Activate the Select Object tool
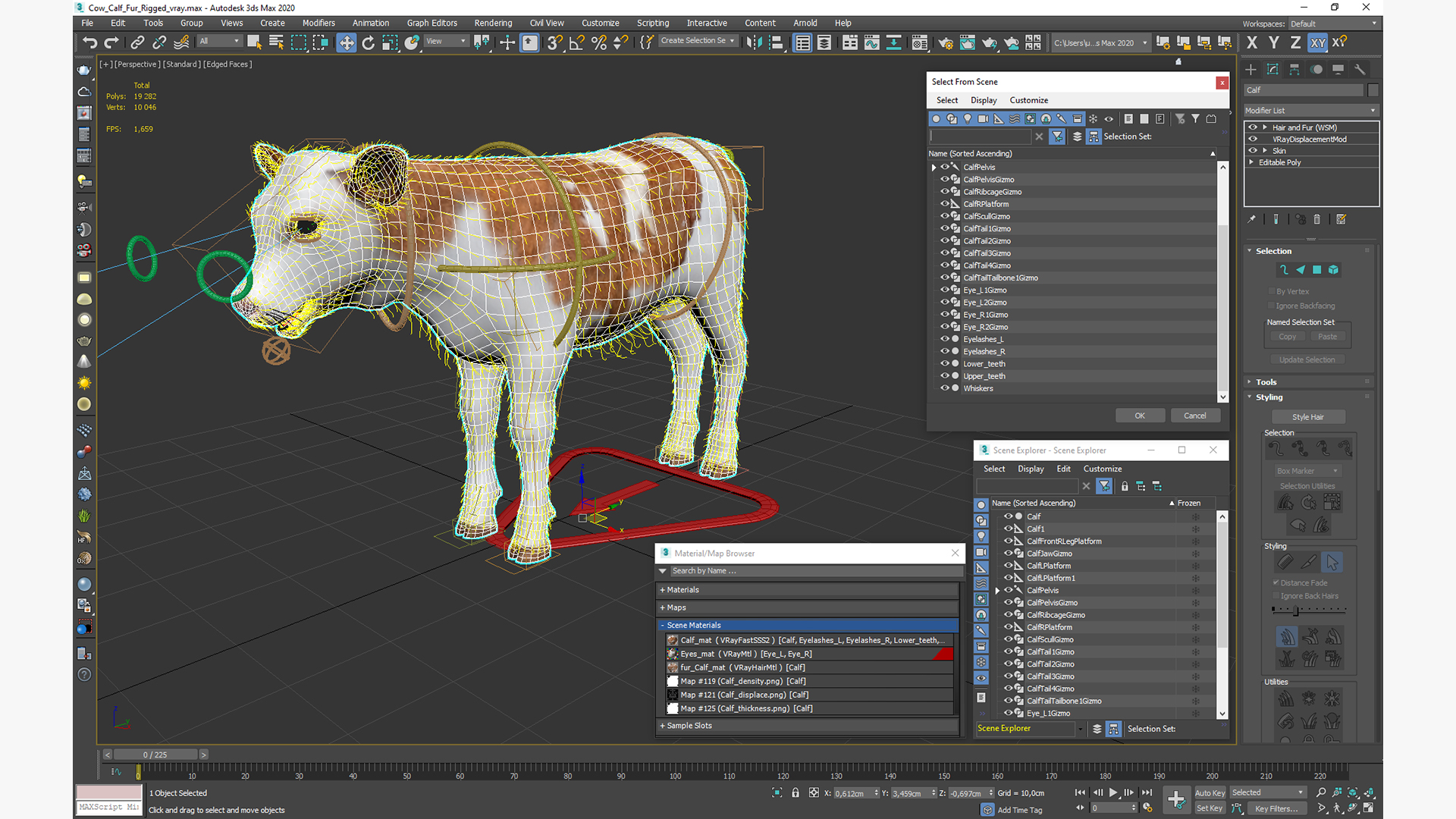 (x=254, y=43)
